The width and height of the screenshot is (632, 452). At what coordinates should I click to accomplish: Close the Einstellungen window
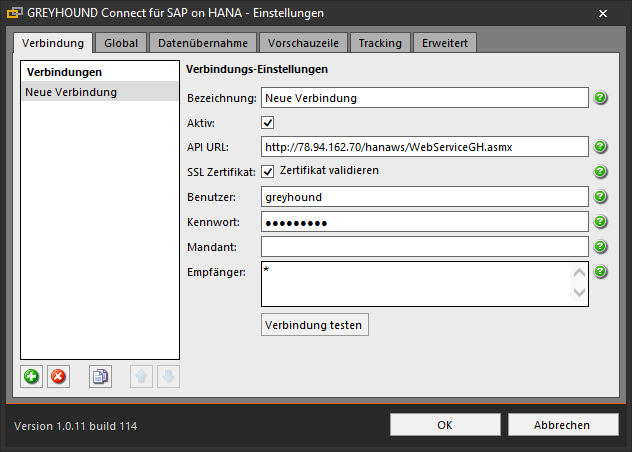[603, 13]
